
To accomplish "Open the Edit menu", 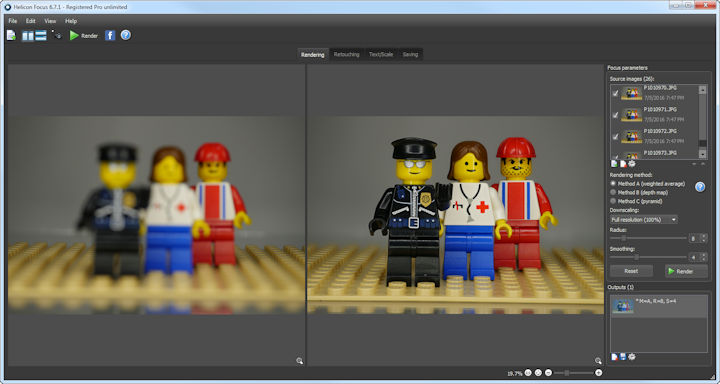I will pos(30,21).
